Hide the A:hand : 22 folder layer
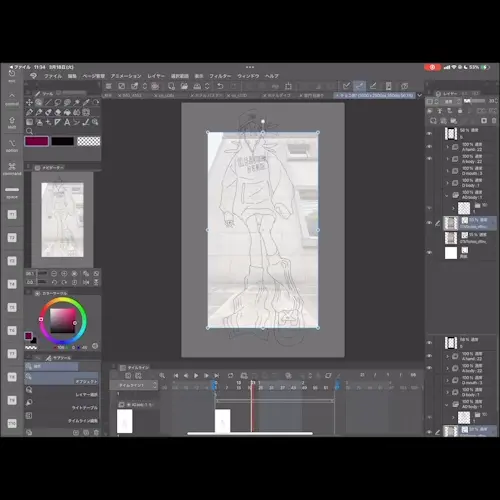Screen dimensions: 500x500 click(x=429, y=146)
